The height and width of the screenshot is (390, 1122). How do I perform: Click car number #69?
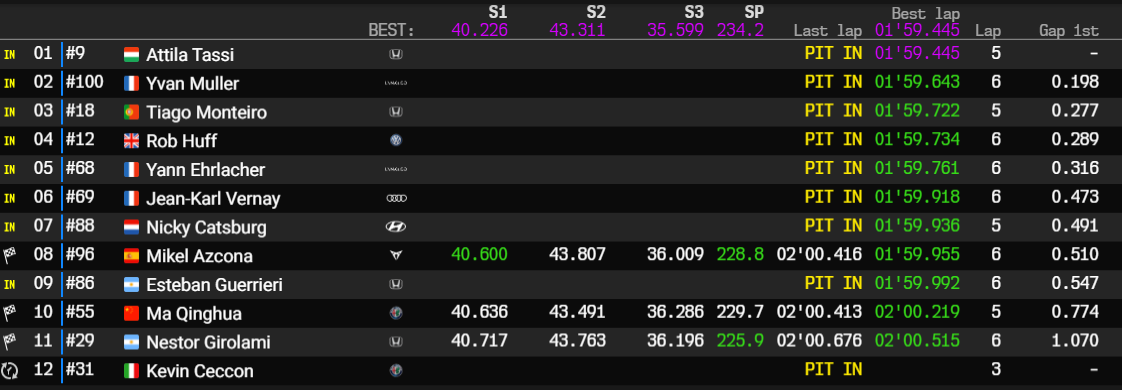click(80, 197)
